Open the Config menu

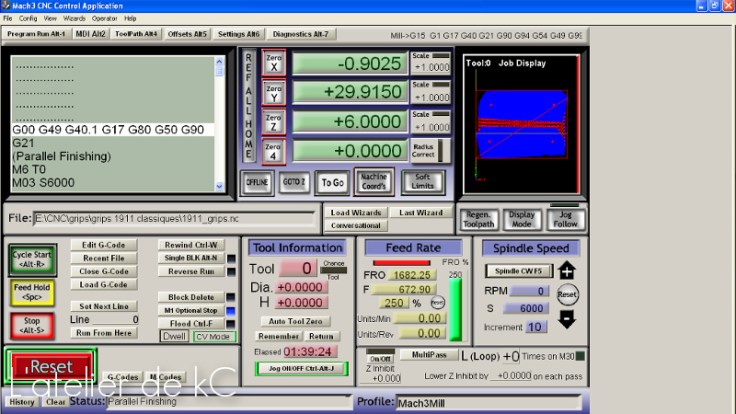[28, 18]
